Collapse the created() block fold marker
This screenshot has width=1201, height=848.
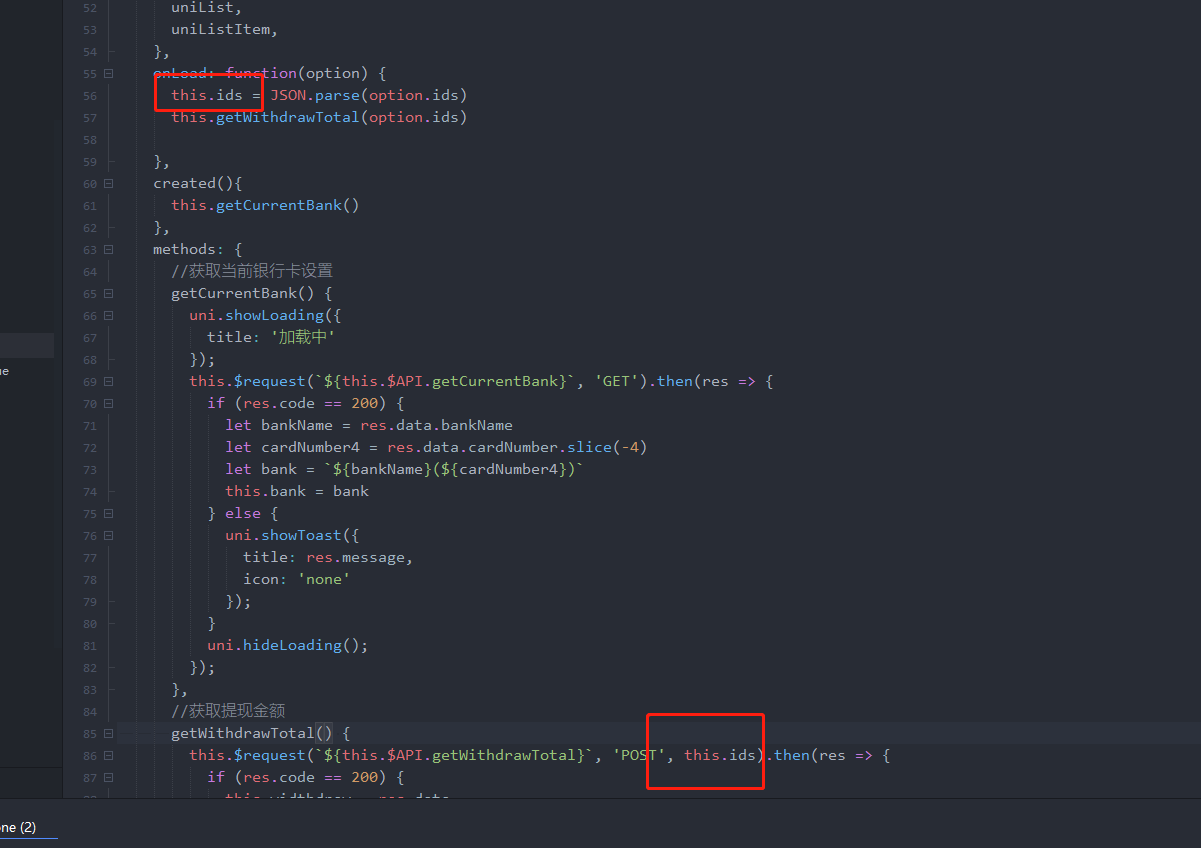[x=110, y=183]
